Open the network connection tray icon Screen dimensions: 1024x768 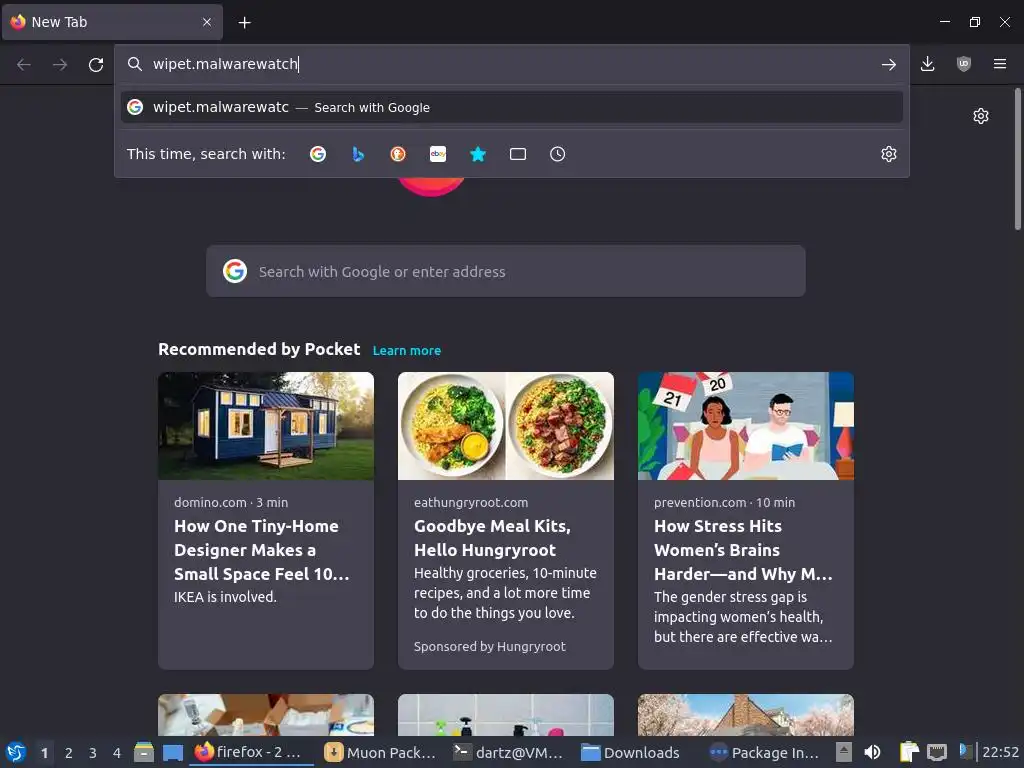(x=936, y=752)
